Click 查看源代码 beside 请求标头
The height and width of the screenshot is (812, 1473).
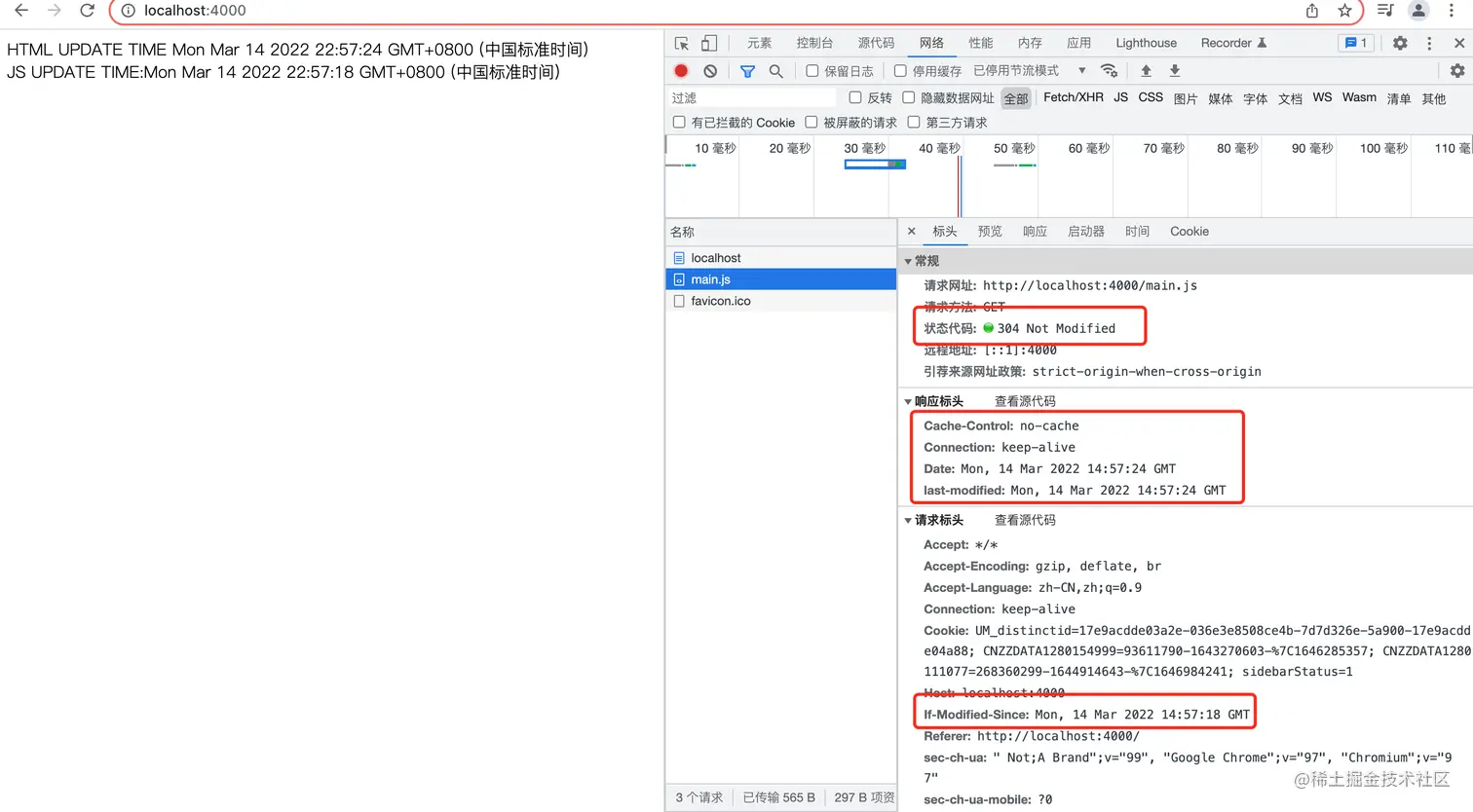coord(1024,520)
